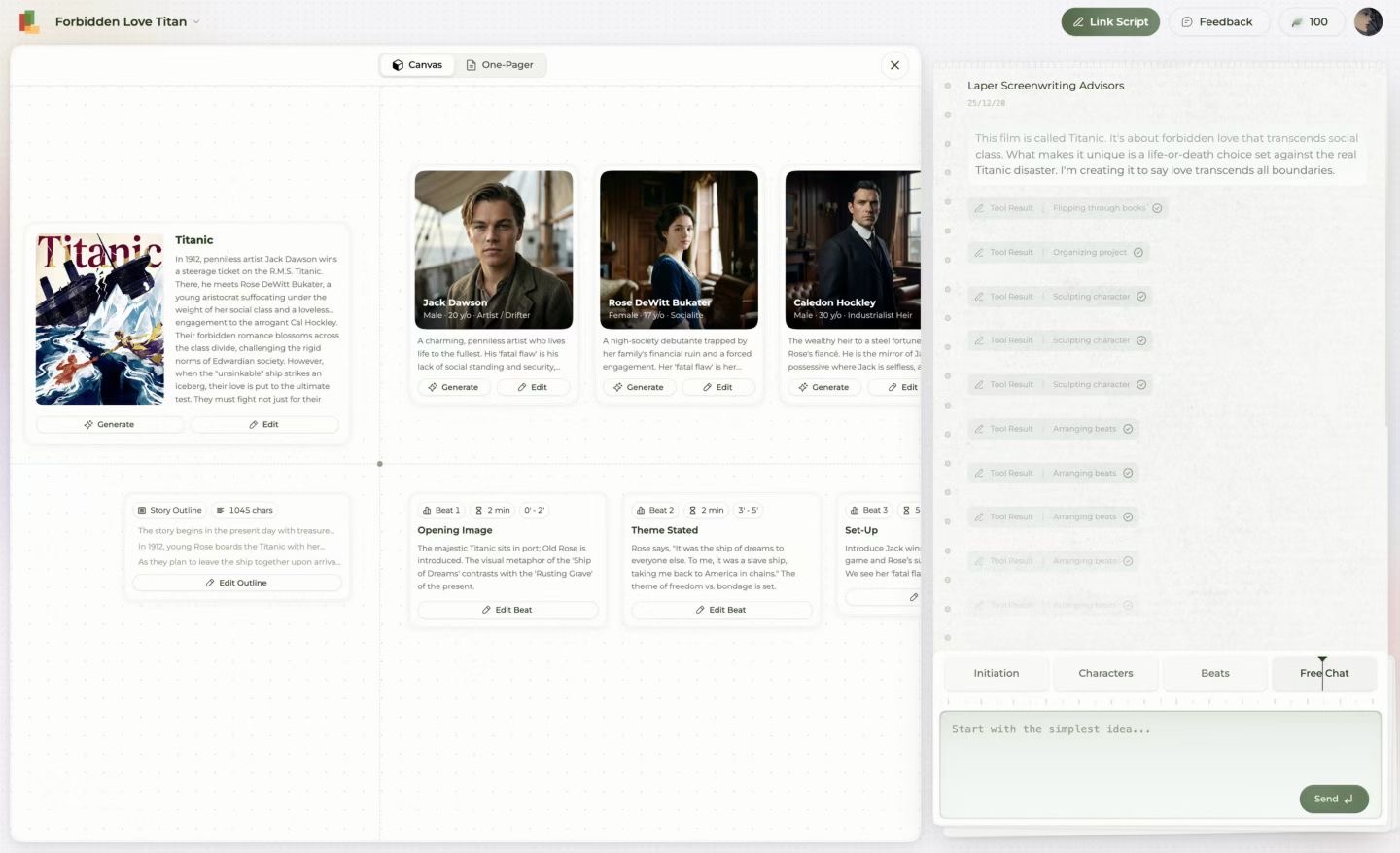Close the canvas panel with the X button
The width and height of the screenshot is (1400, 853).
(x=894, y=65)
